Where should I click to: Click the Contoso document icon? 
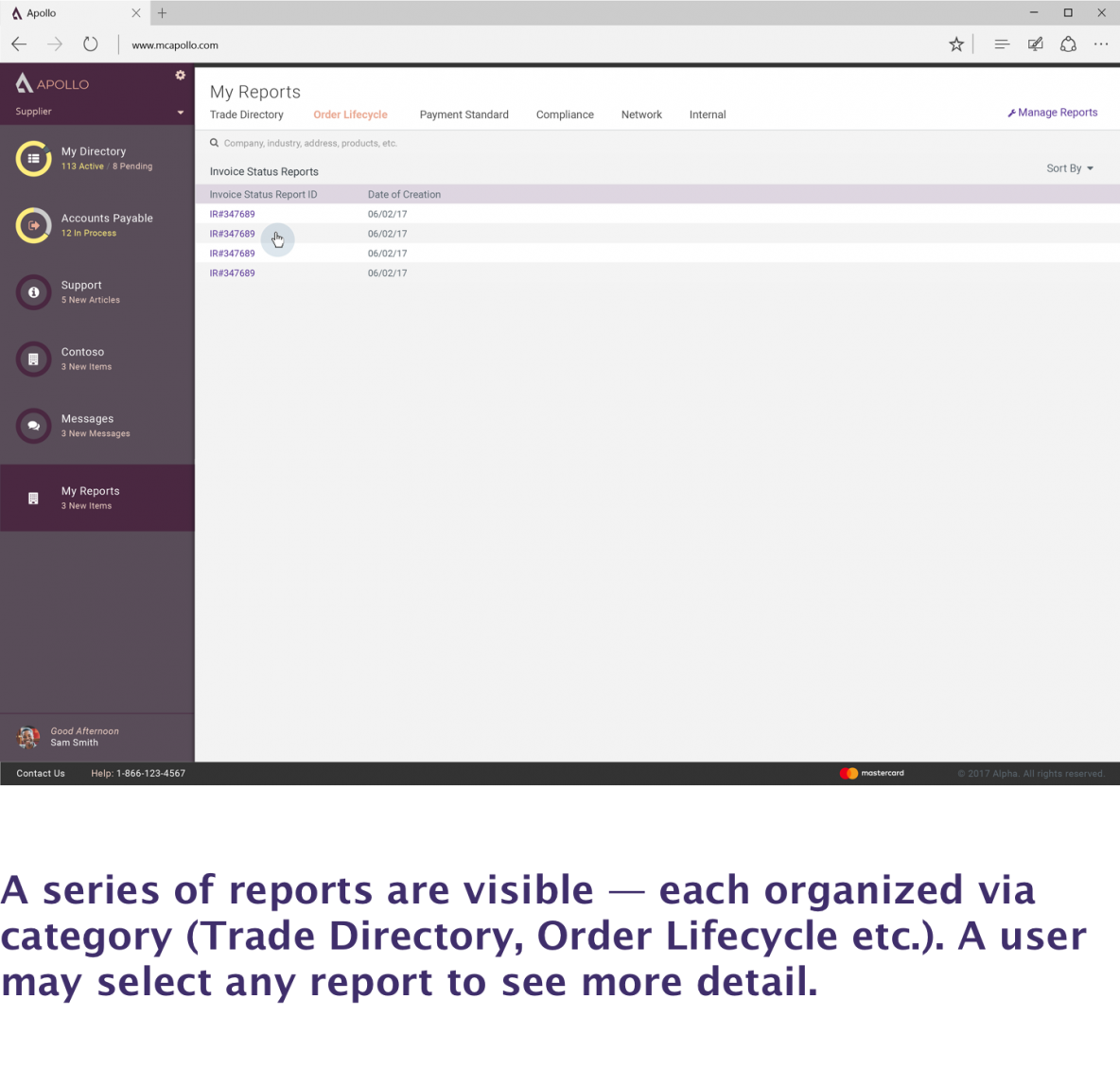point(33,359)
